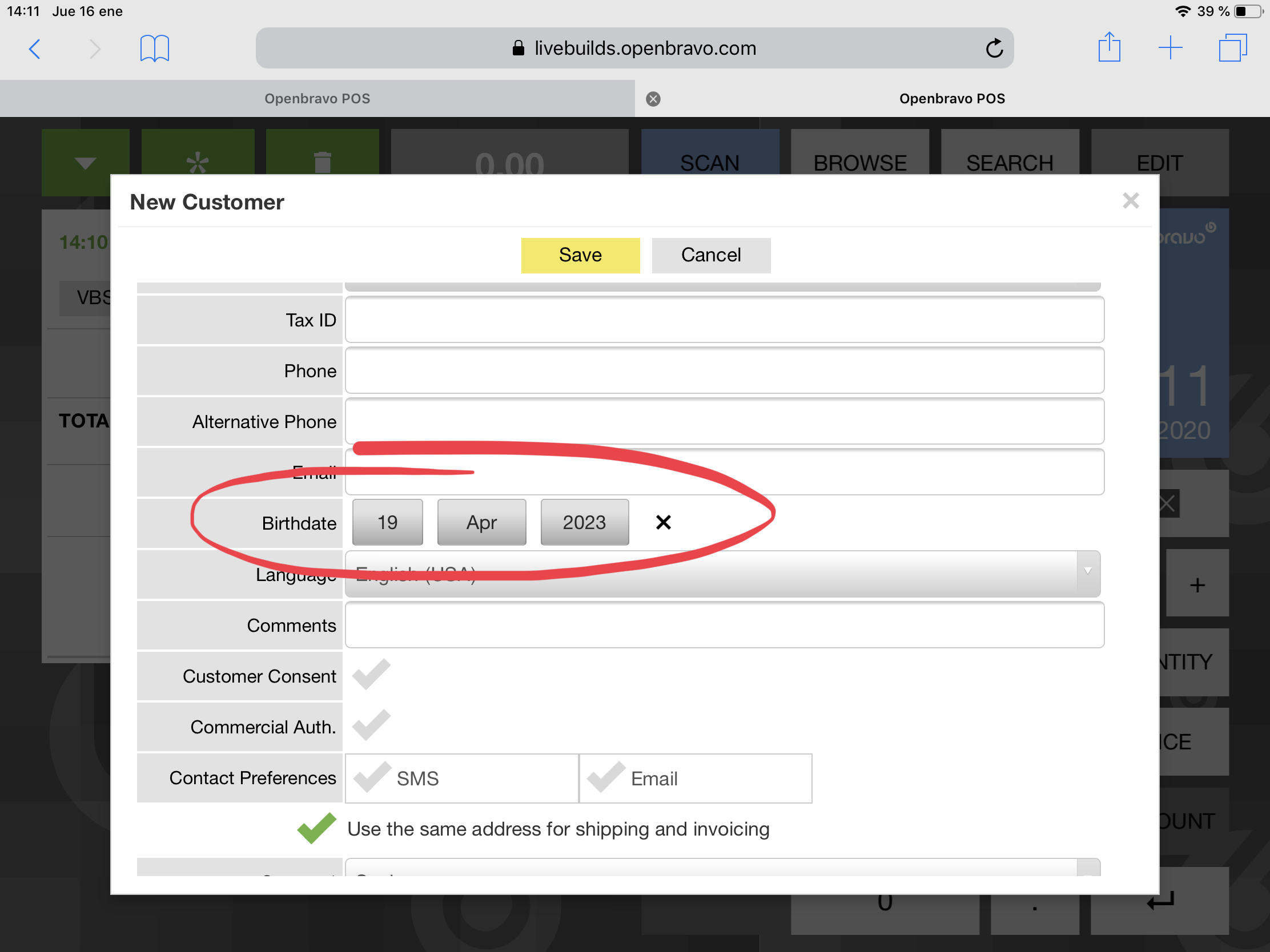This screenshot has height=952, width=1270.
Task: Close the second Openbravo POS tab
Action: tap(653, 99)
